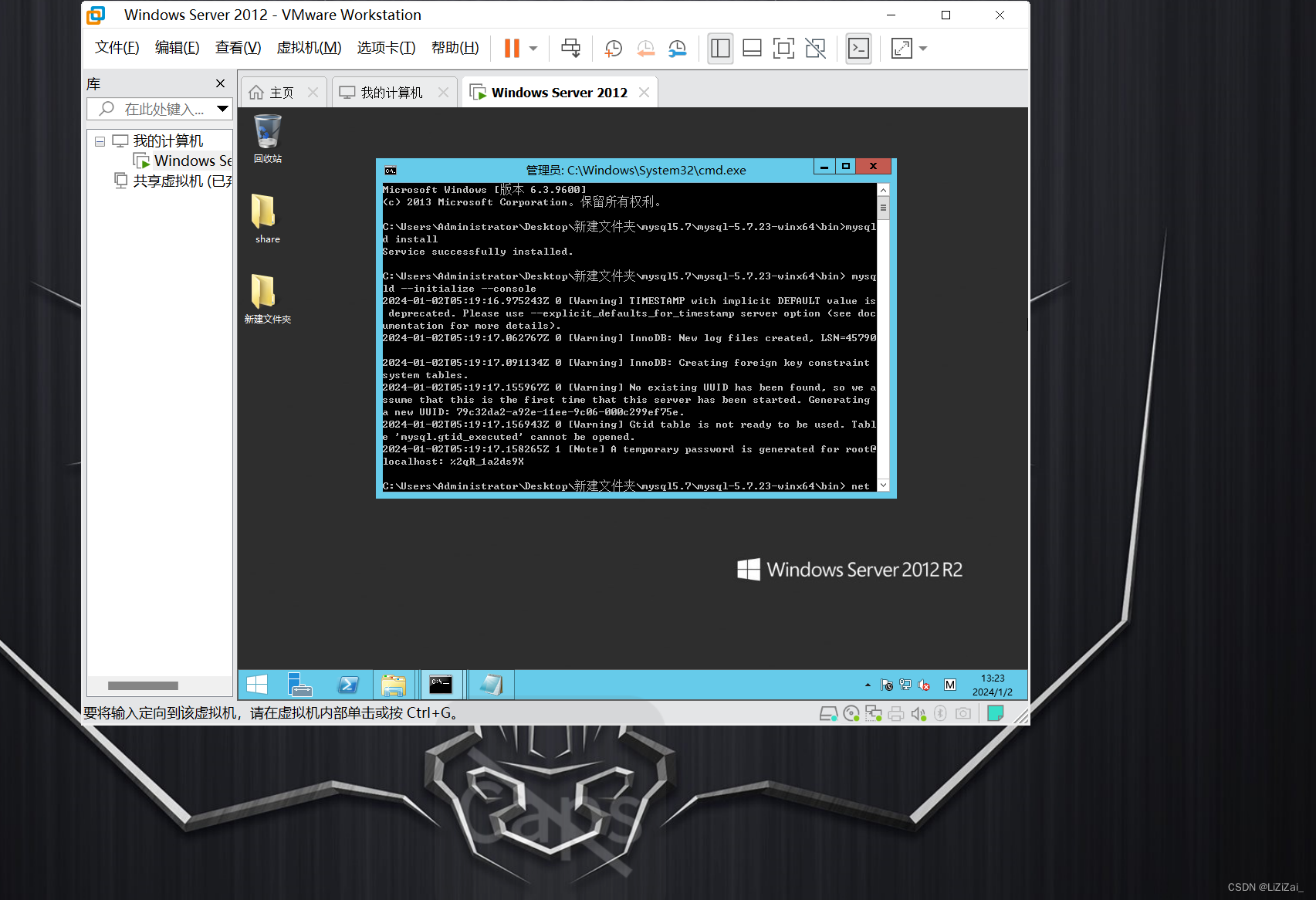Image resolution: width=1316 pixels, height=900 pixels.
Task: Open the 虚拟机(M) menu
Action: click(309, 48)
